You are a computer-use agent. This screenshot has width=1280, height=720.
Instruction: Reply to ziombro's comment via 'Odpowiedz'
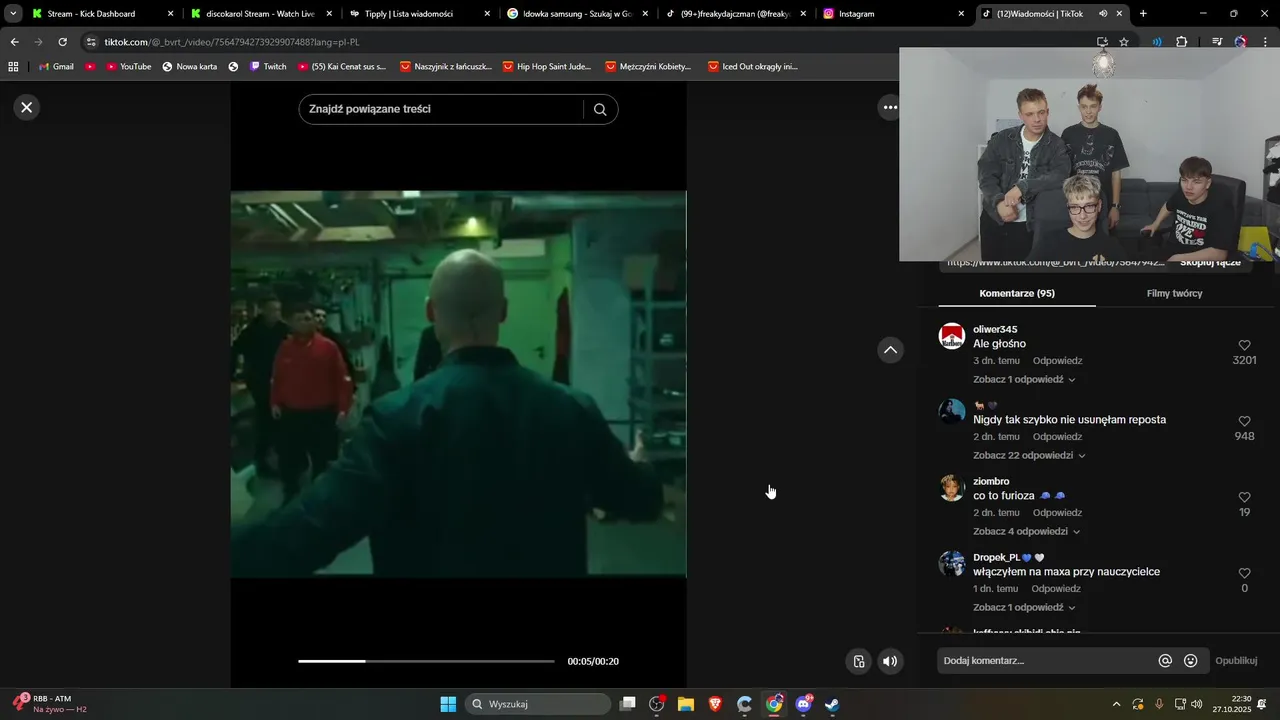(x=1057, y=513)
